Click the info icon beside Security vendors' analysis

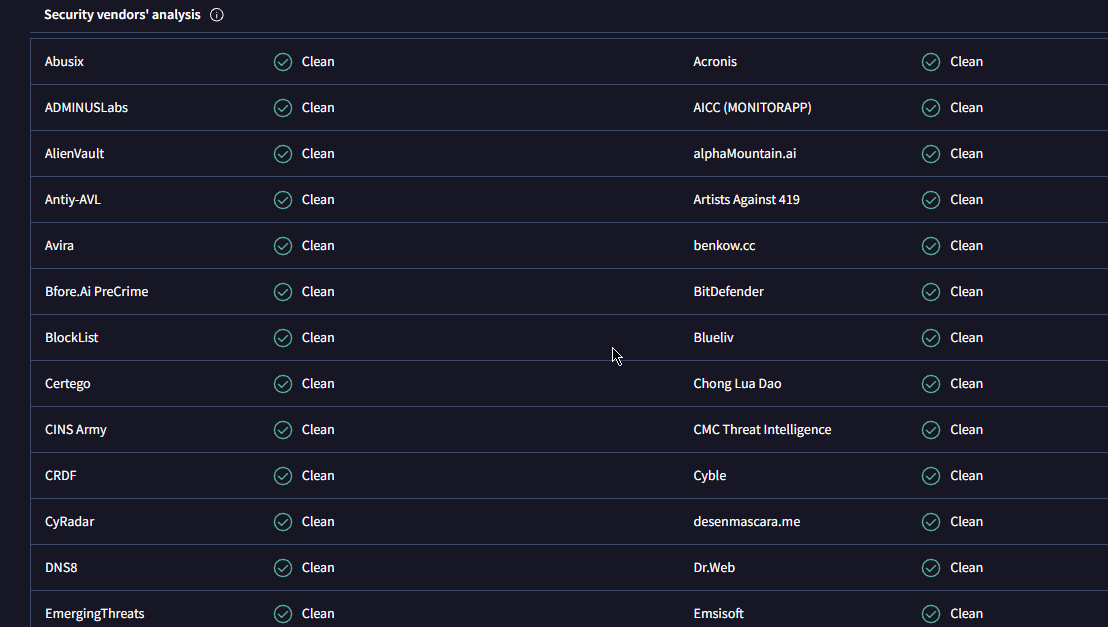pos(217,15)
